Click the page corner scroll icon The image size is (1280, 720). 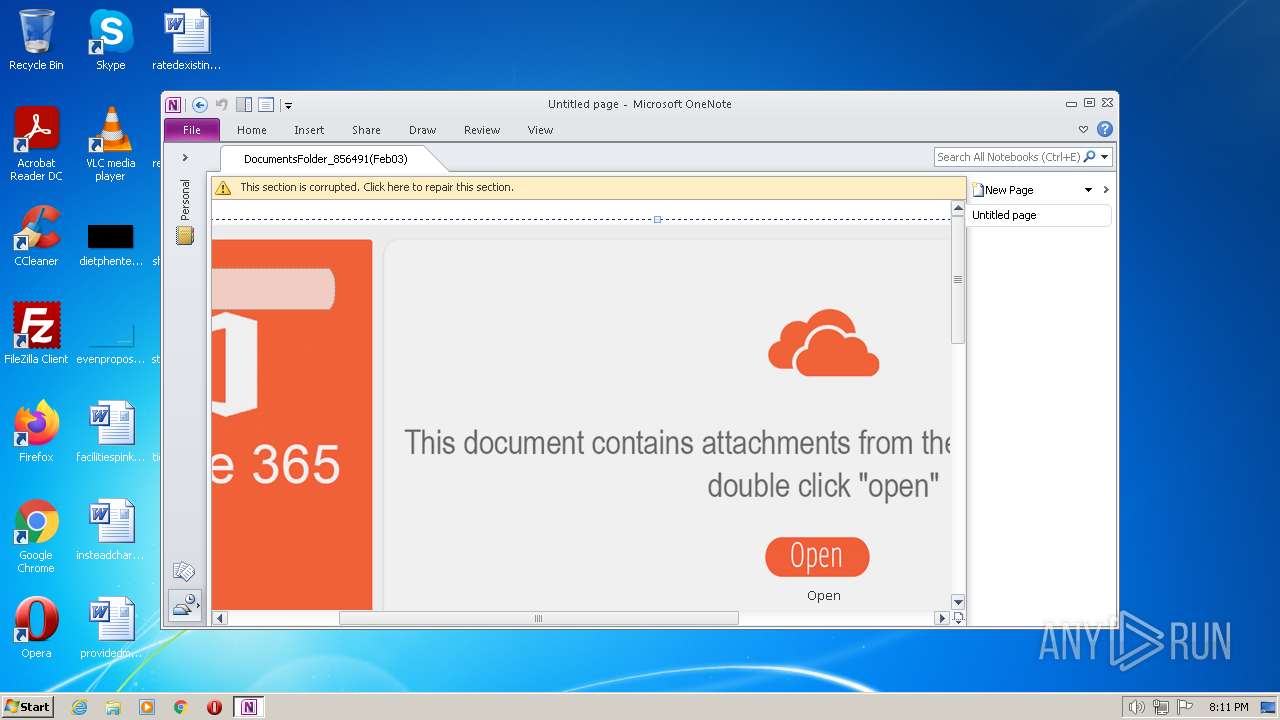958,618
